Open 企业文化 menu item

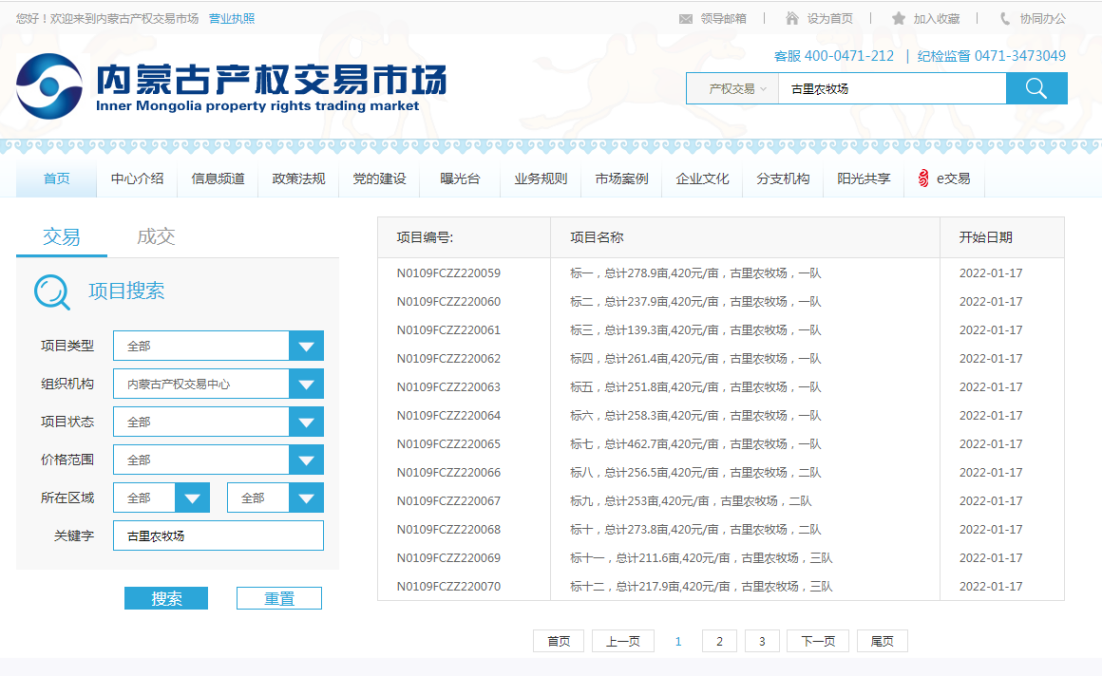(702, 179)
